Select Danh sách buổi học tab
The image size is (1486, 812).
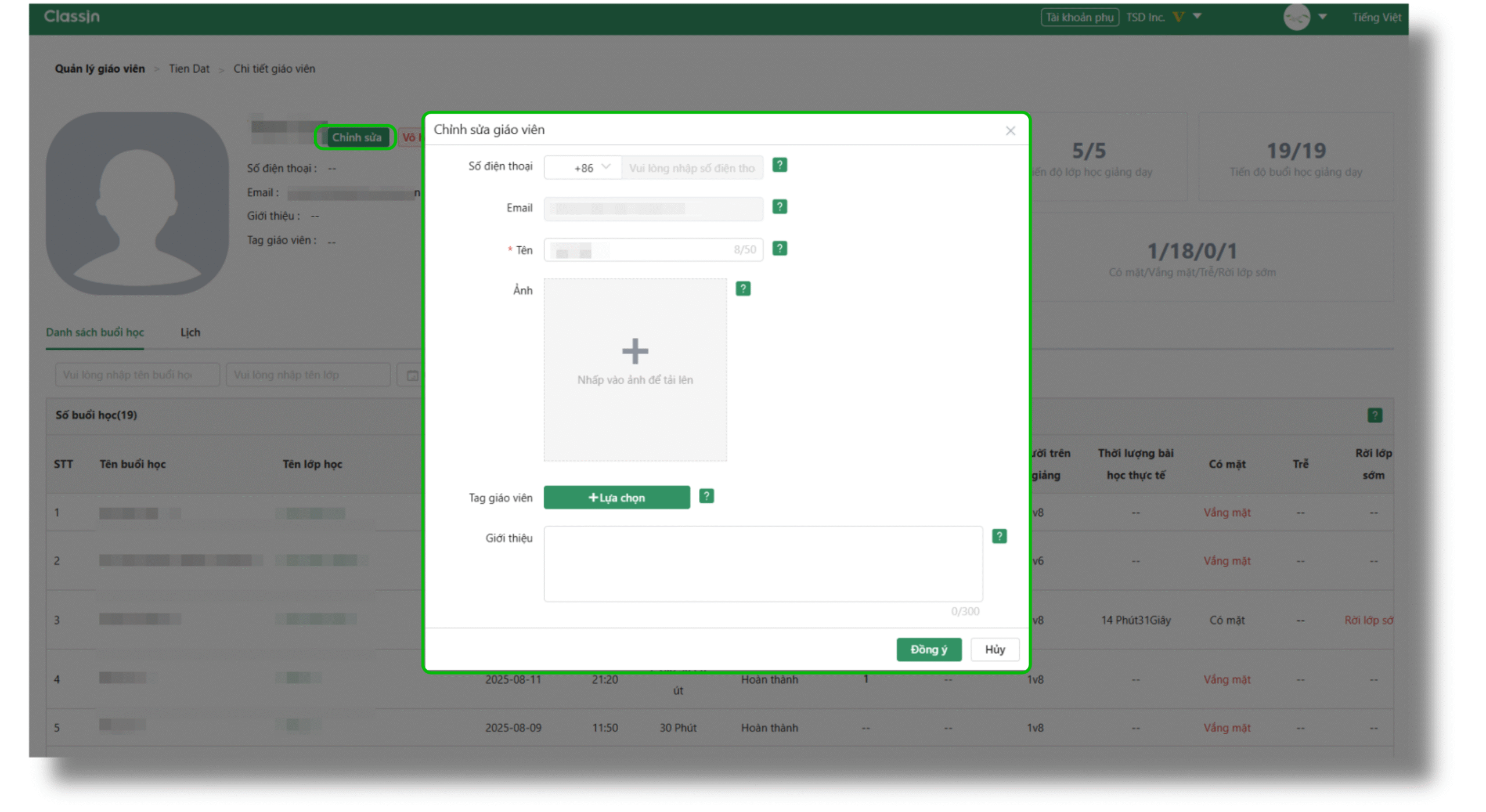95,332
